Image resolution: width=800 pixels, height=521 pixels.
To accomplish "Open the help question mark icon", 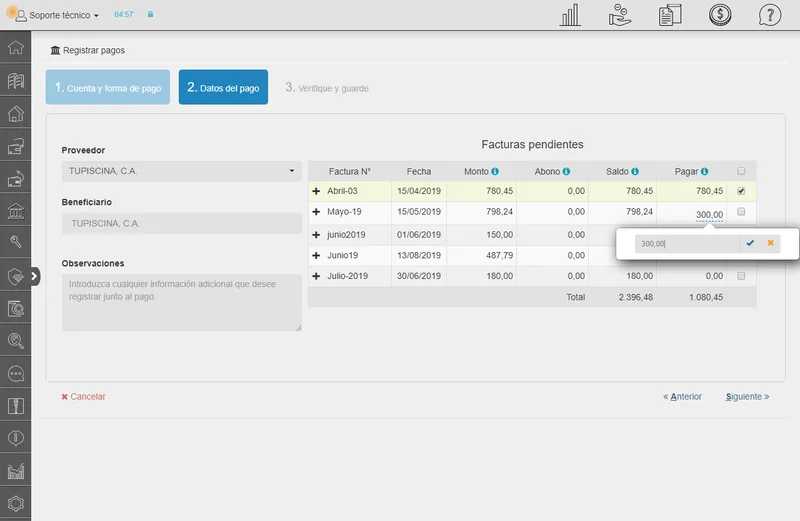I will (769, 15).
